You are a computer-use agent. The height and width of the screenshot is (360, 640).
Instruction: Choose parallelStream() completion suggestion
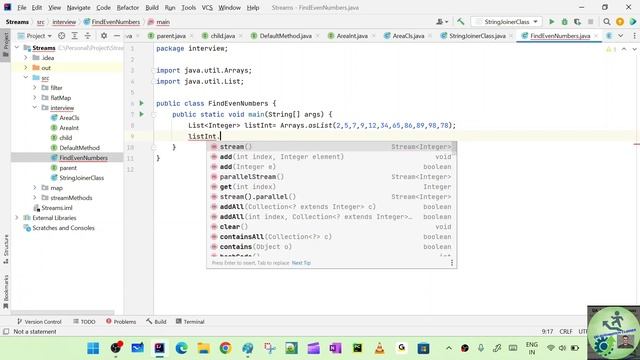pos(331,177)
